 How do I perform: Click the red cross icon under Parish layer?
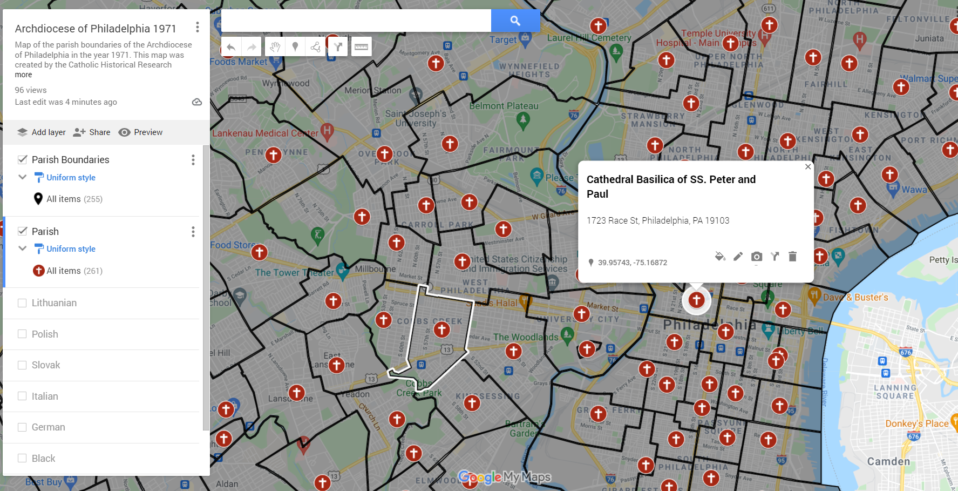tap(38, 271)
